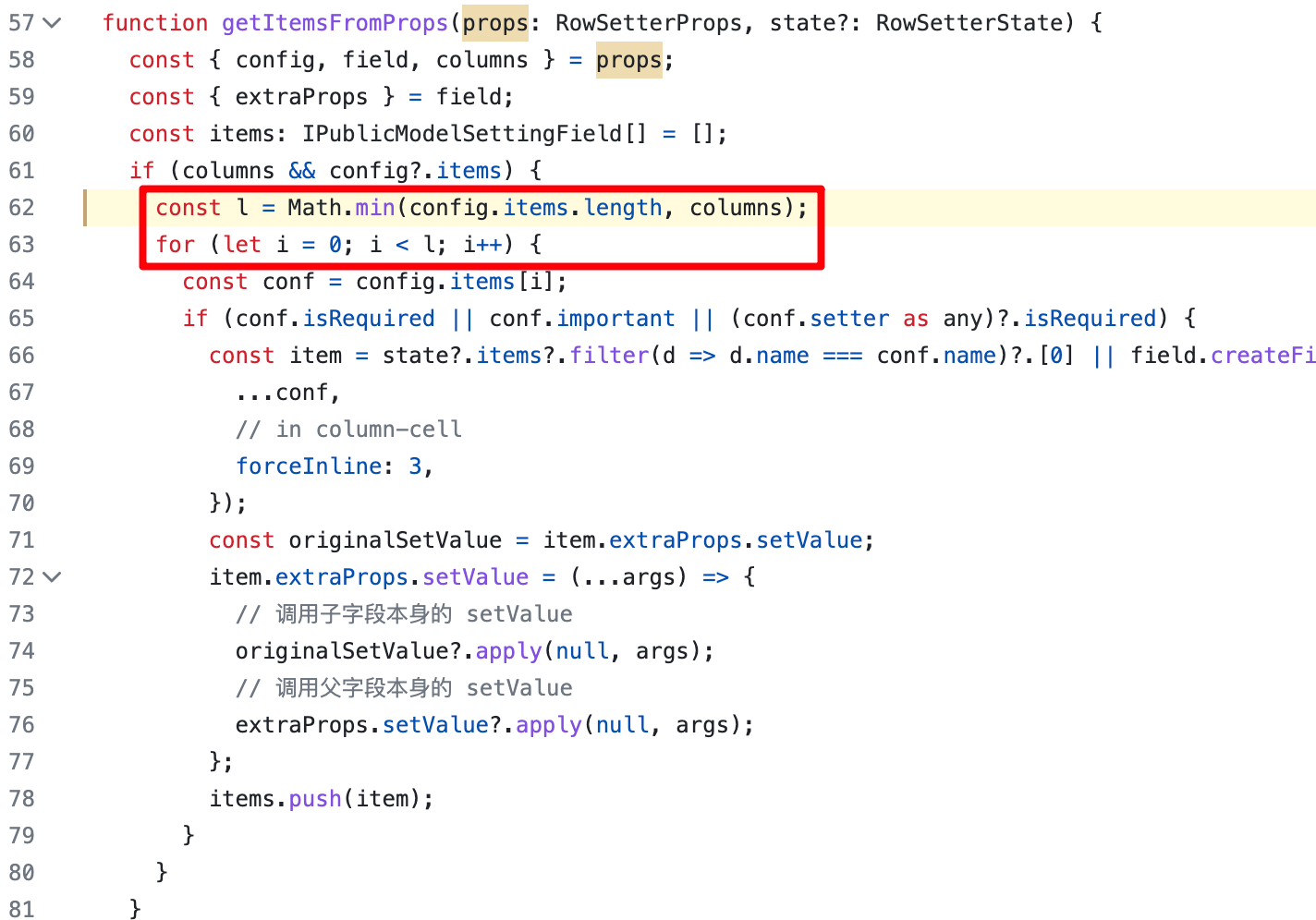Select the length property link on line 62
The width and height of the screenshot is (1316, 920).
622,207
